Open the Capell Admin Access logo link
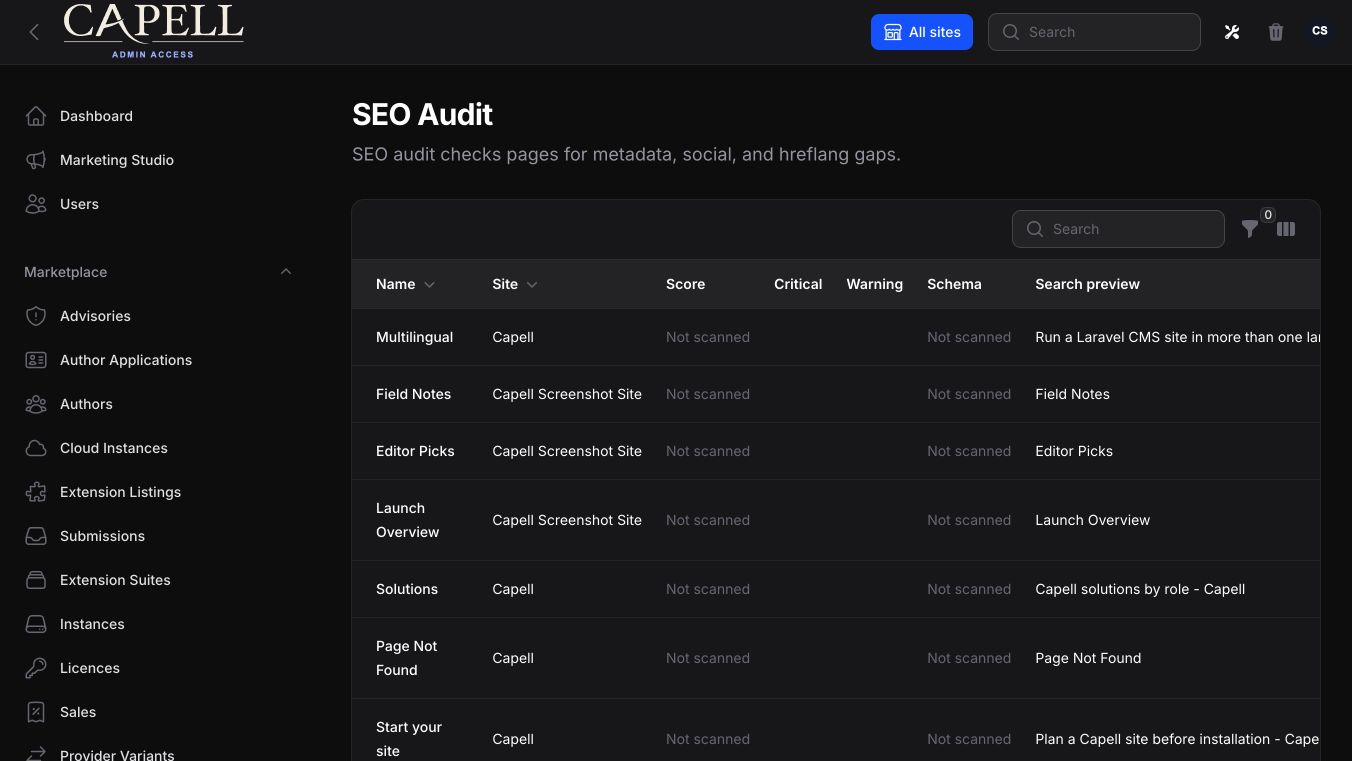1352x761 pixels. (x=153, y=31)
